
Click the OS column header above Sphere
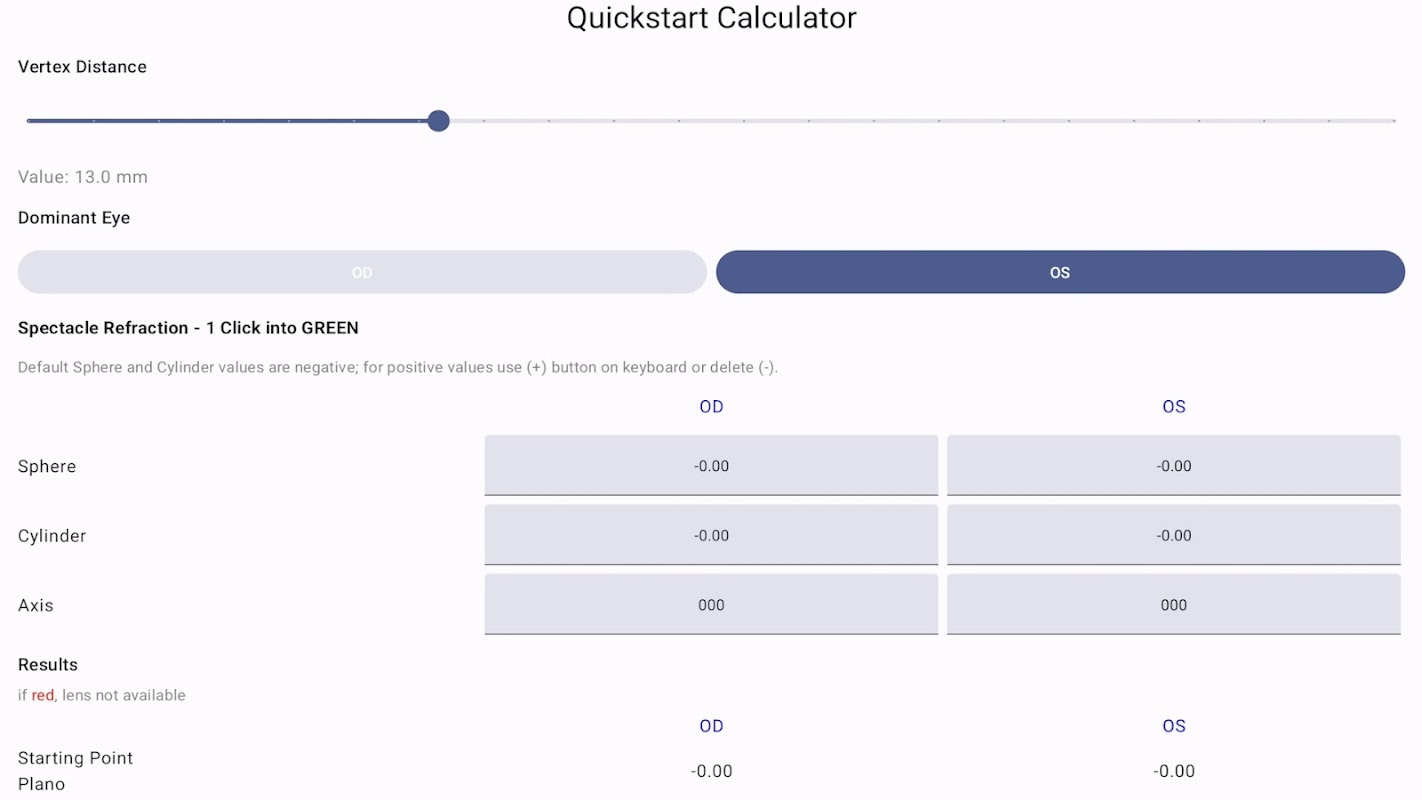[1173, 406]
